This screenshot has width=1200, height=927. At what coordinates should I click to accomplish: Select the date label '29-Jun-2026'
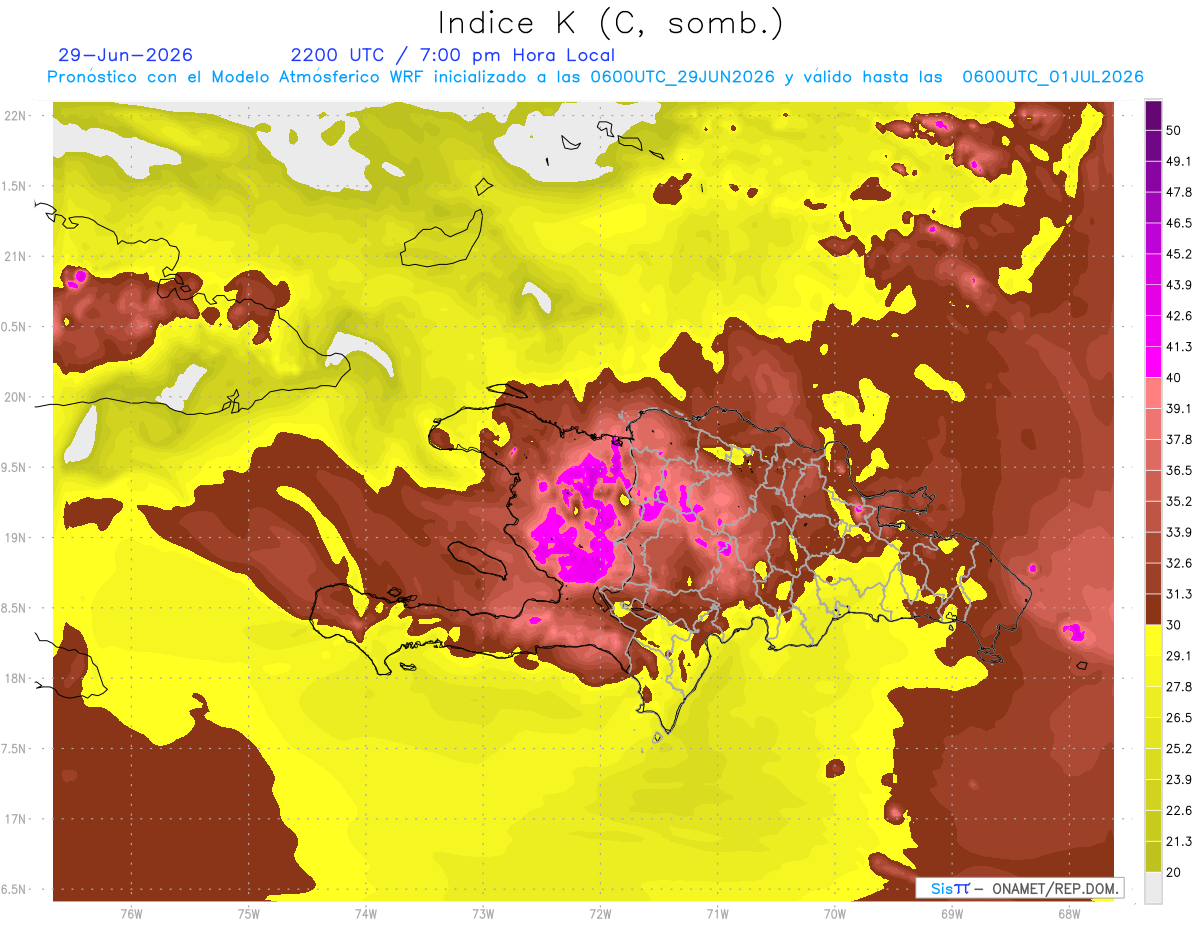[x=125, y=55]
